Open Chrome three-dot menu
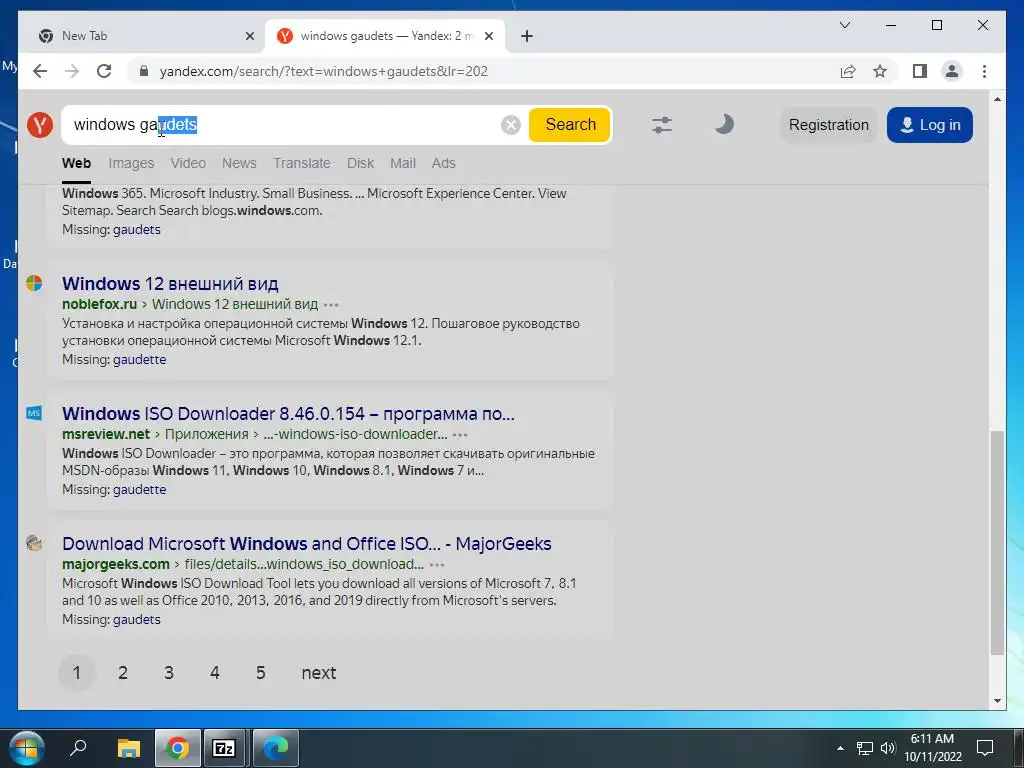Image resolution: width=1024 pixels, height=768 pixels. coord(984,71)
